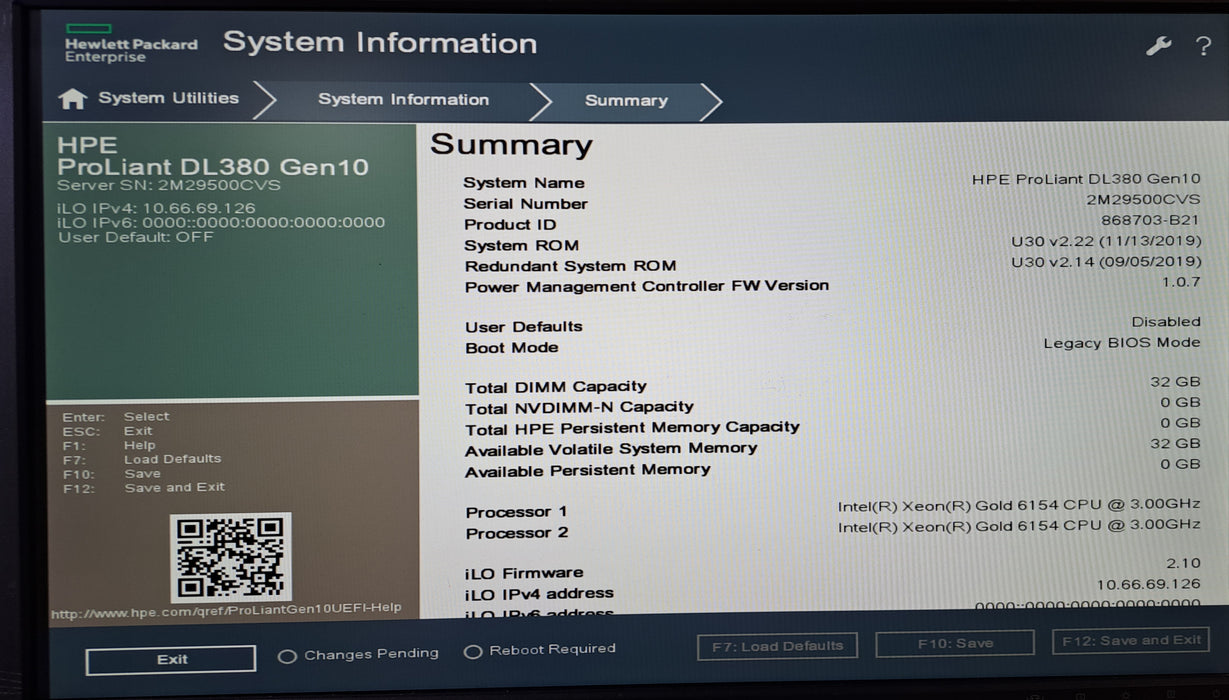The height and width of the screenshot is (700, 1229).
Task: Click the System Information page title
Action: (x=380, y=43)
